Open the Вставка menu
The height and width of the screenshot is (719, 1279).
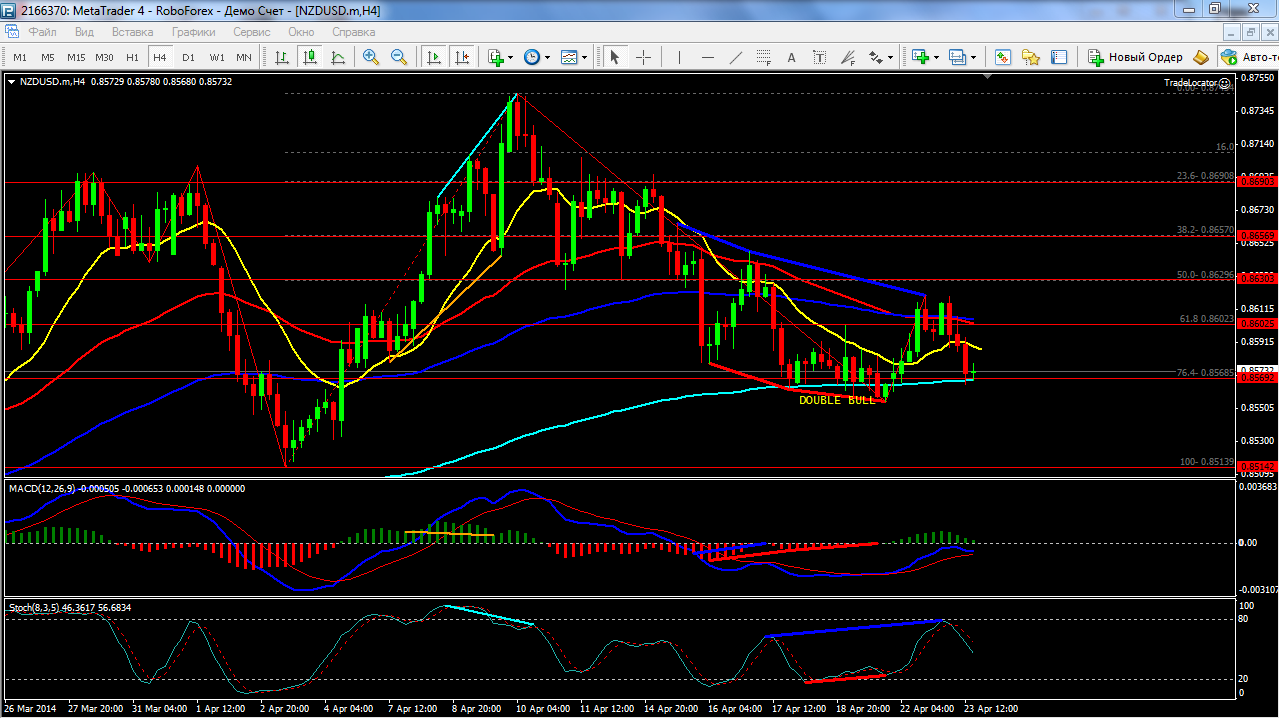[x=133, y=32]
